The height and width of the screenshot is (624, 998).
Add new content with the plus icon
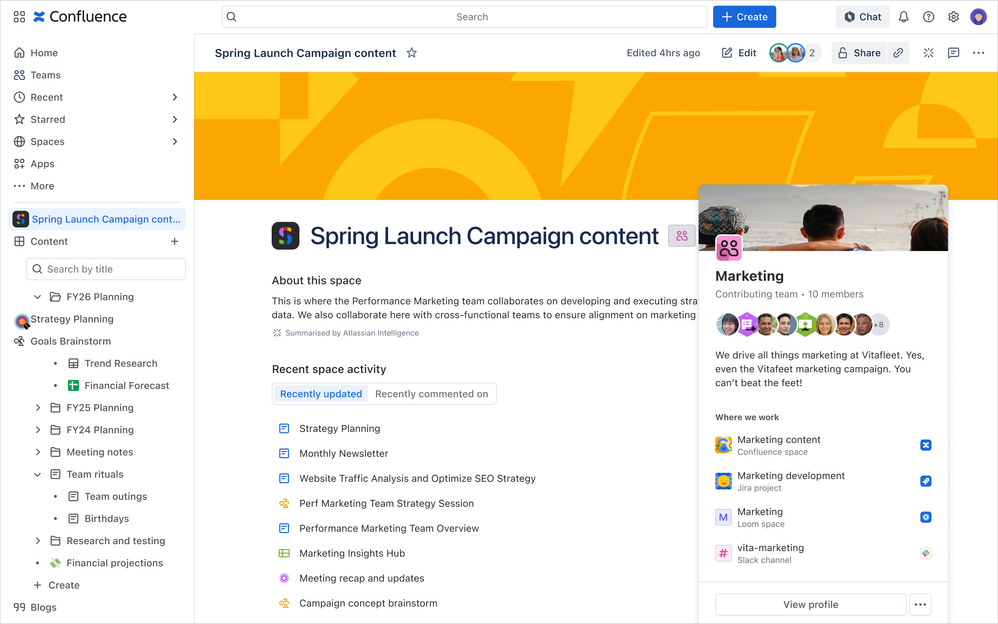(174, 241)
